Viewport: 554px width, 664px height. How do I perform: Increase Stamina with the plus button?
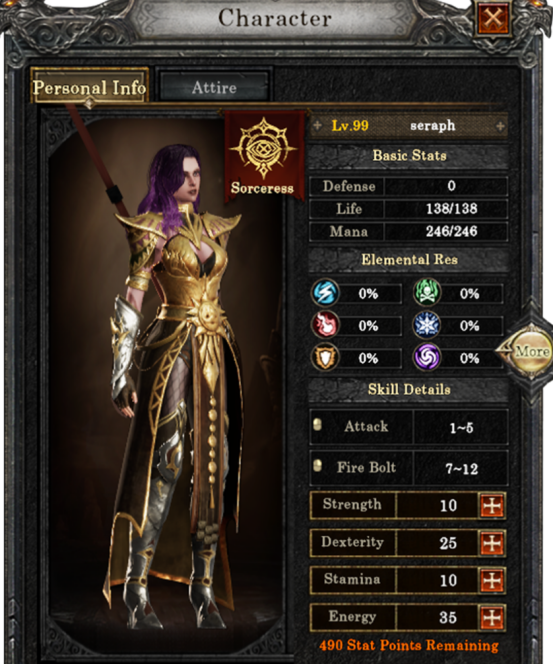(x=492, y=580)
